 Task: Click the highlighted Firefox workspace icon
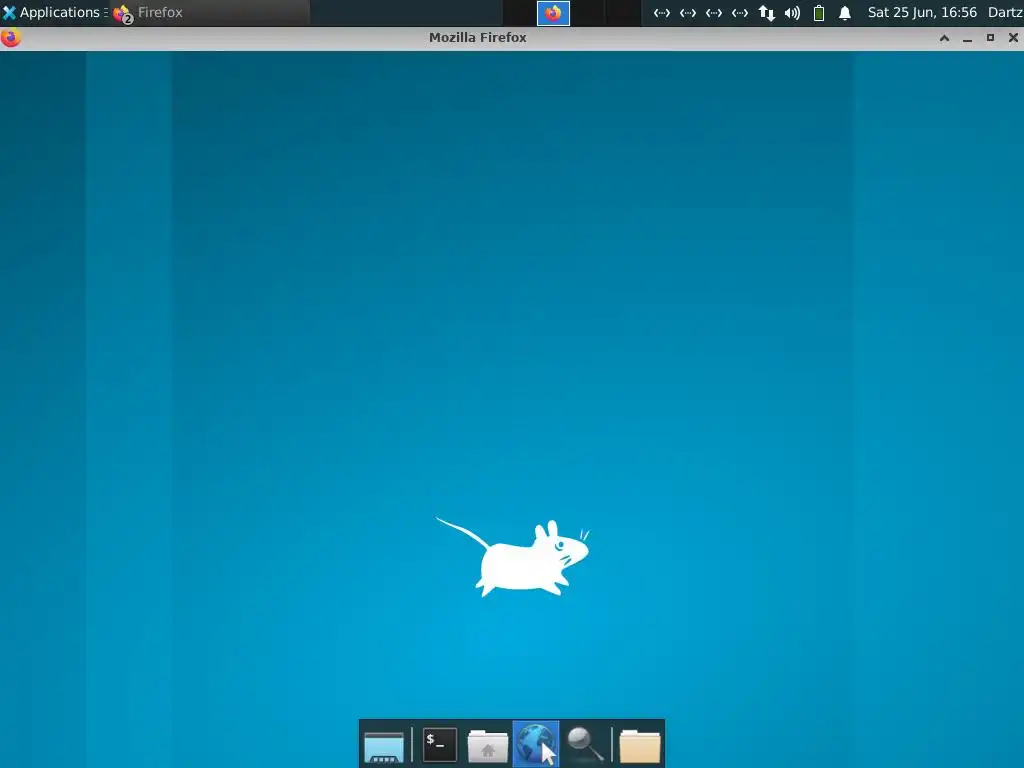click(x=553, y=13)
